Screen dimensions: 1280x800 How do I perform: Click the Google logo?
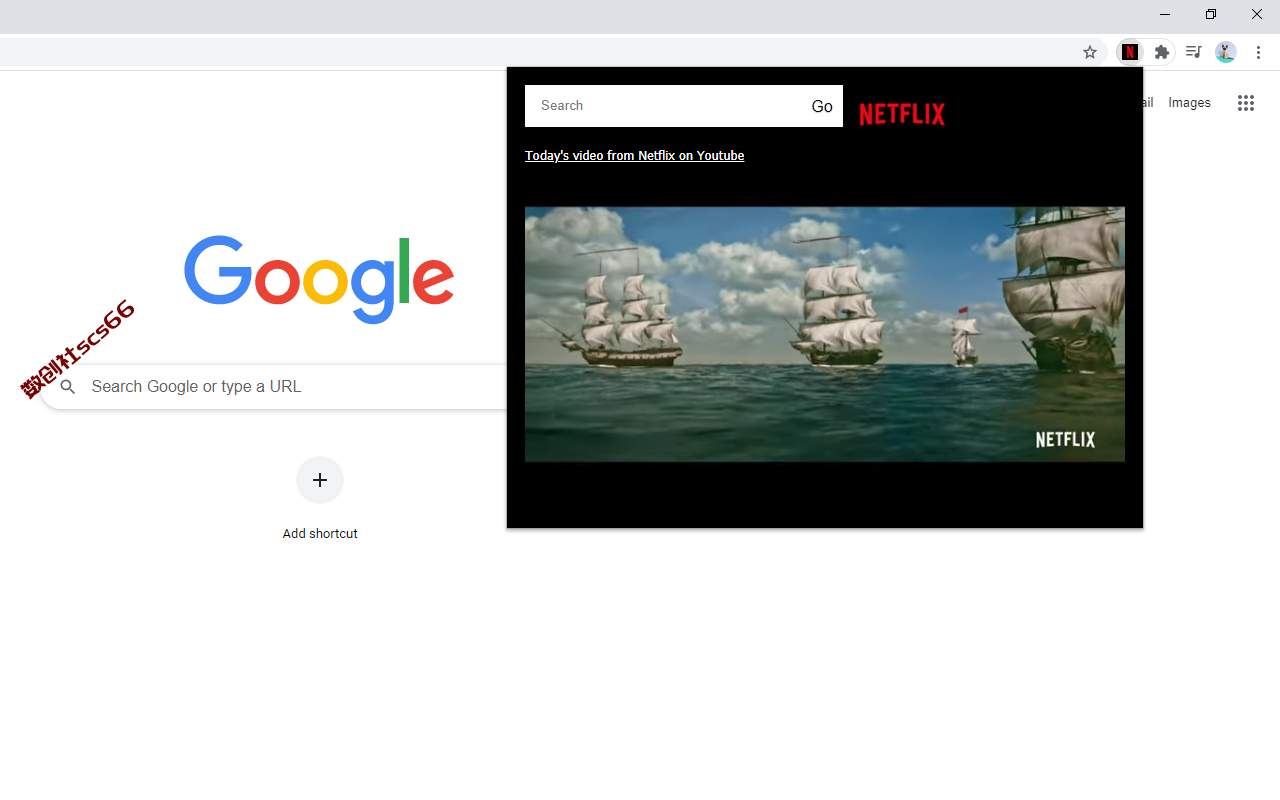(x=319, y=279)
